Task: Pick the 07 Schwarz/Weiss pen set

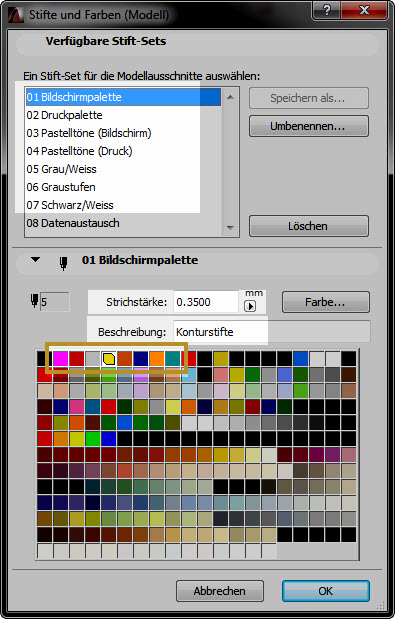Action: pyautogui.click(x=123, y=205)
